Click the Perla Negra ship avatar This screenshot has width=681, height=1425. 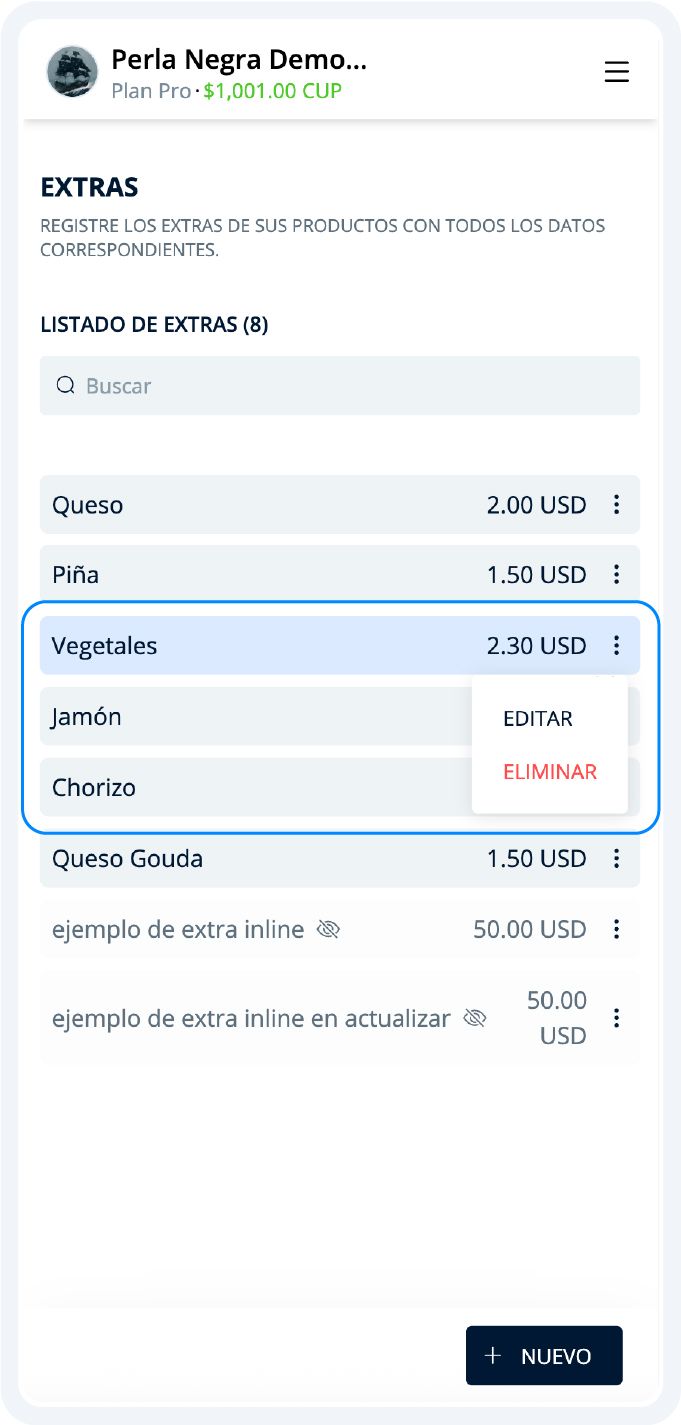click(71, 72)
